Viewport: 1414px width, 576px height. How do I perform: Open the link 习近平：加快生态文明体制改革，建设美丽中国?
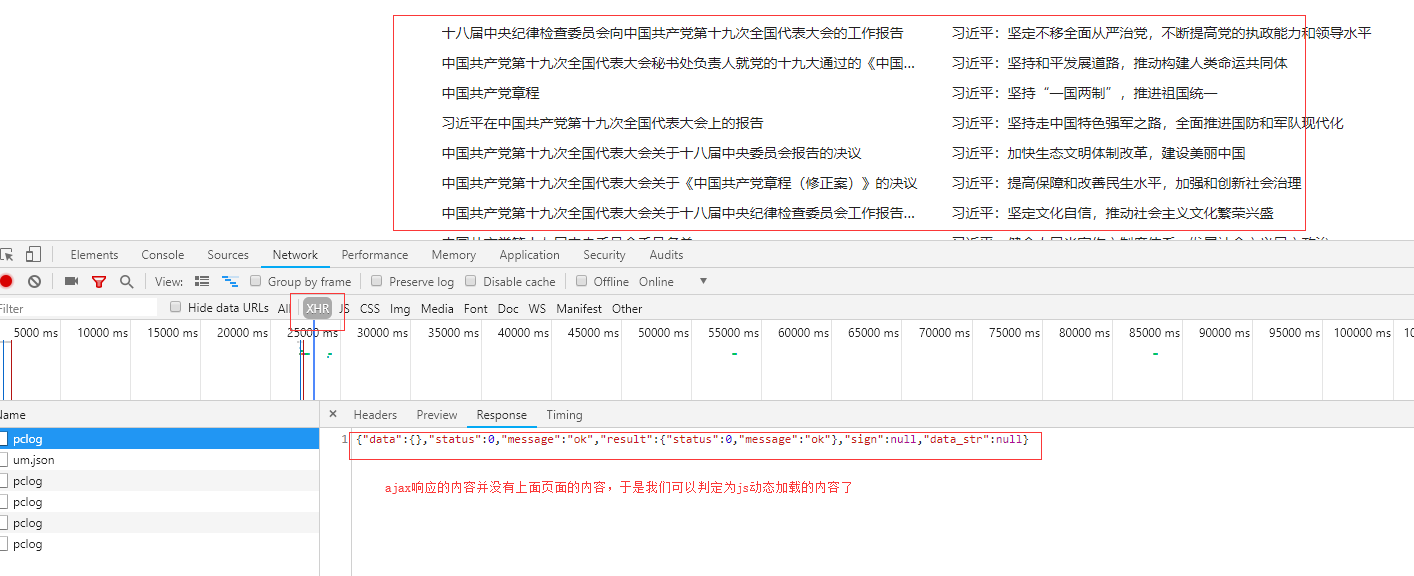1098,153
